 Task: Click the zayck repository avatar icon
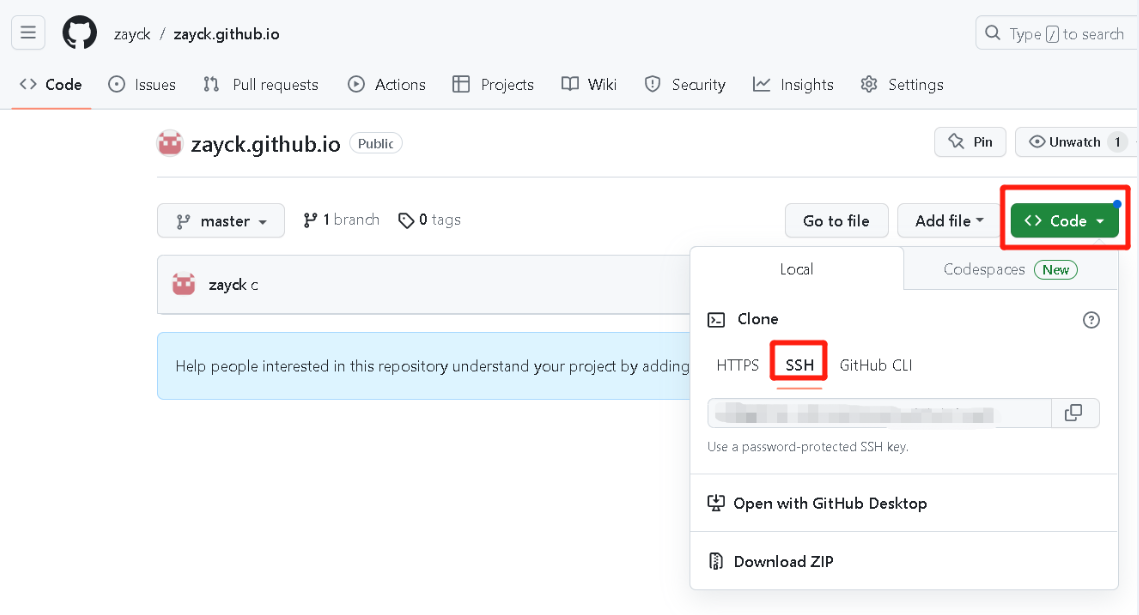click(170, 143)
